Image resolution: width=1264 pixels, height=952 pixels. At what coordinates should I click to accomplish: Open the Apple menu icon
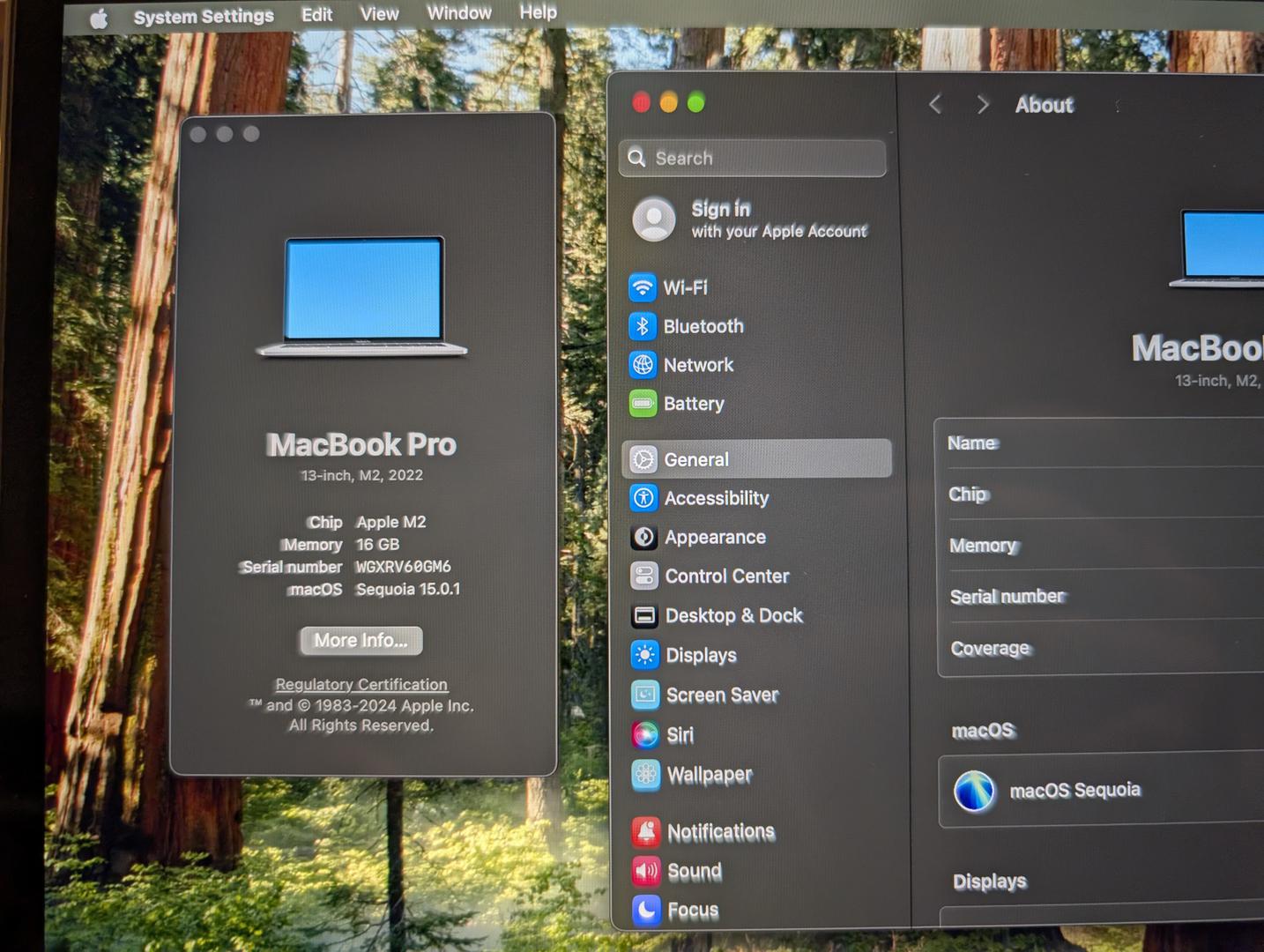[x=99, y=19]
